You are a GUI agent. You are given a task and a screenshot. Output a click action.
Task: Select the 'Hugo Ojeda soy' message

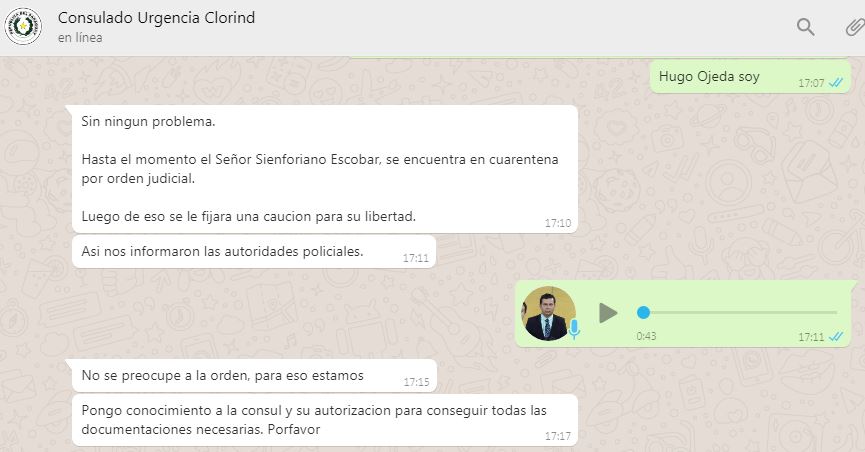tap(750, 76)
